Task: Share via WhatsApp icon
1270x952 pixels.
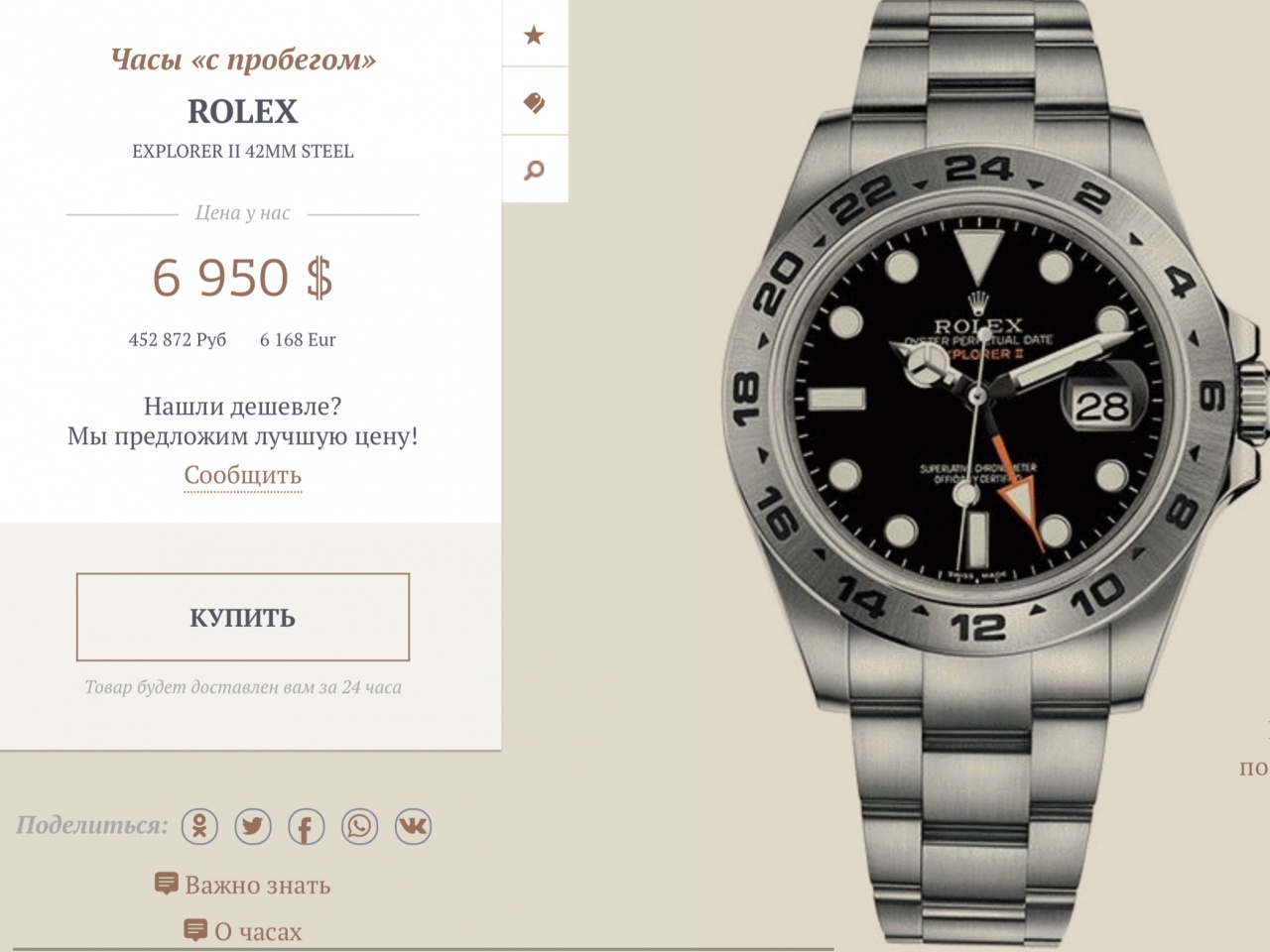Action: [x=359, y=826]
